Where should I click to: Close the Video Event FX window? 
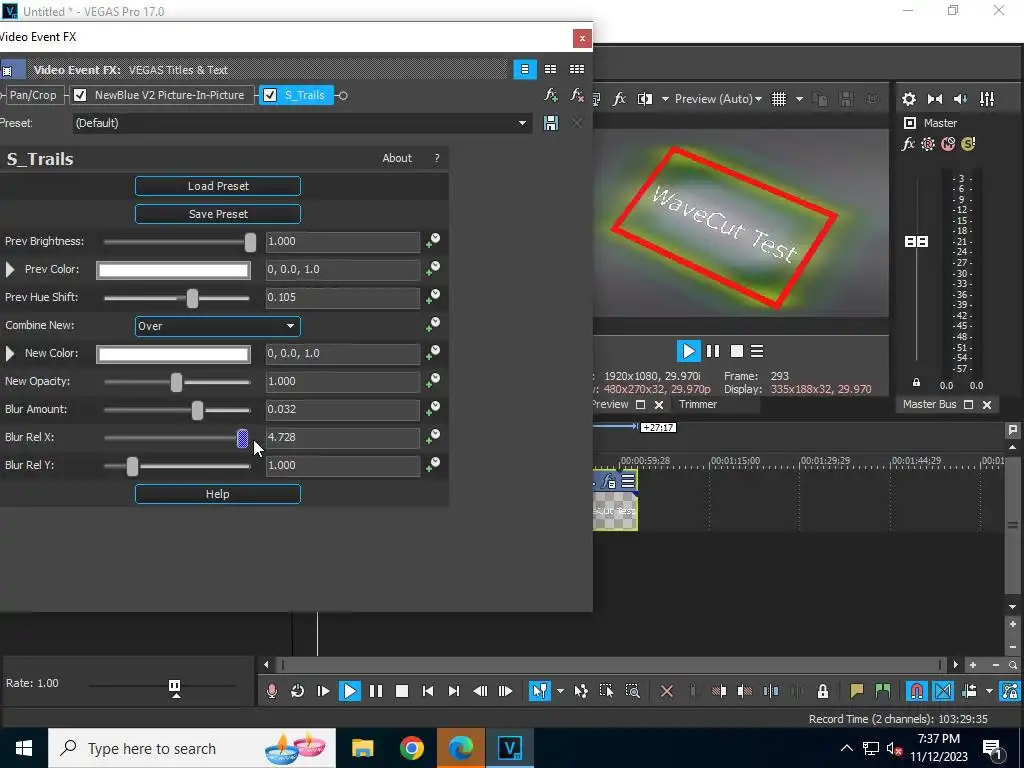pos(582,39)
